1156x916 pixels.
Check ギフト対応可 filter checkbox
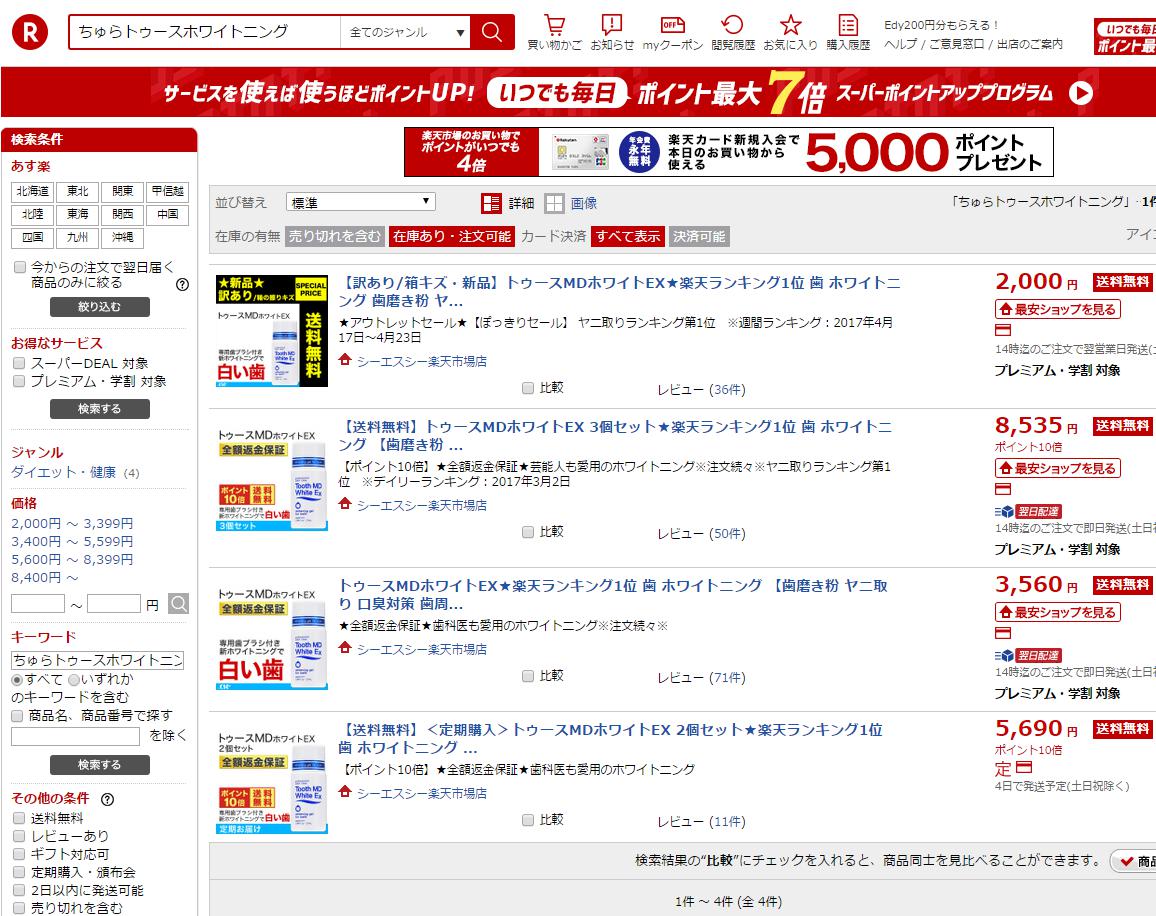[x=19, y=854]
